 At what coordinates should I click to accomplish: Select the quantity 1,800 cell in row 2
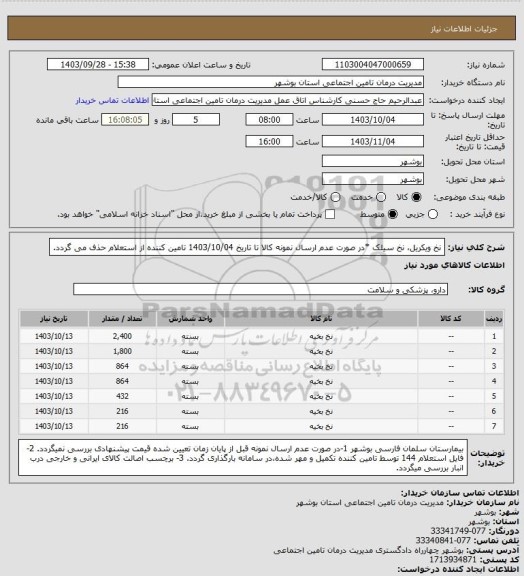(122, 351)
